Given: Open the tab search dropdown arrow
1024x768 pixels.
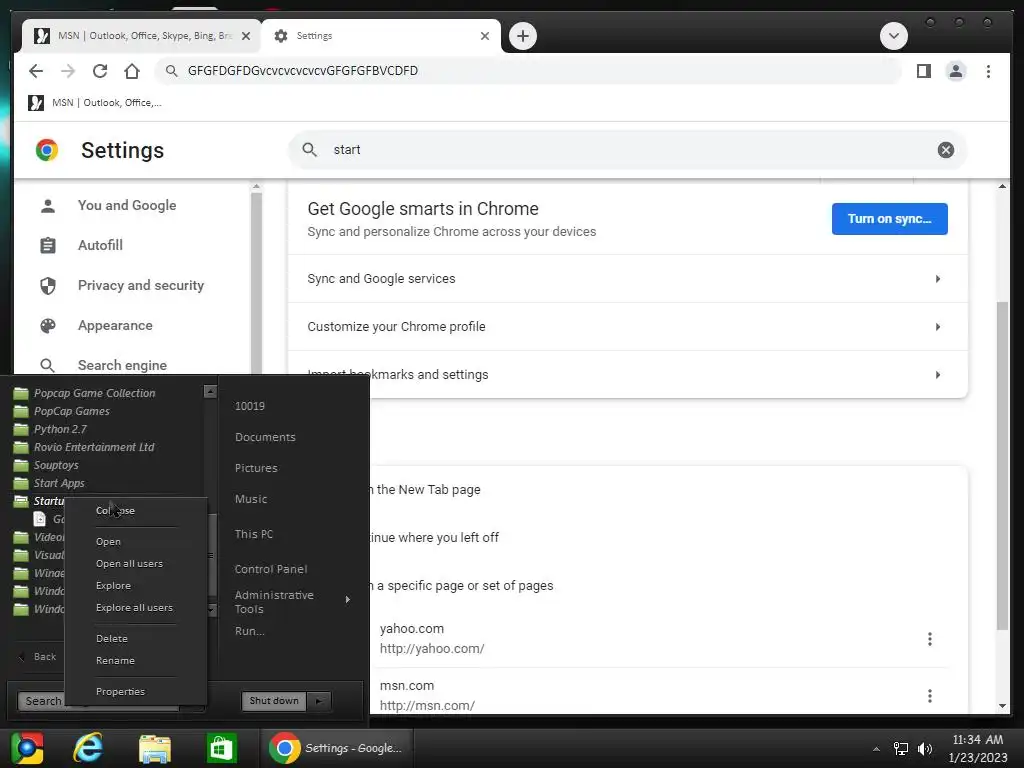Looking at the screenshot, I should pyautogui.click(x=893, y=36).
